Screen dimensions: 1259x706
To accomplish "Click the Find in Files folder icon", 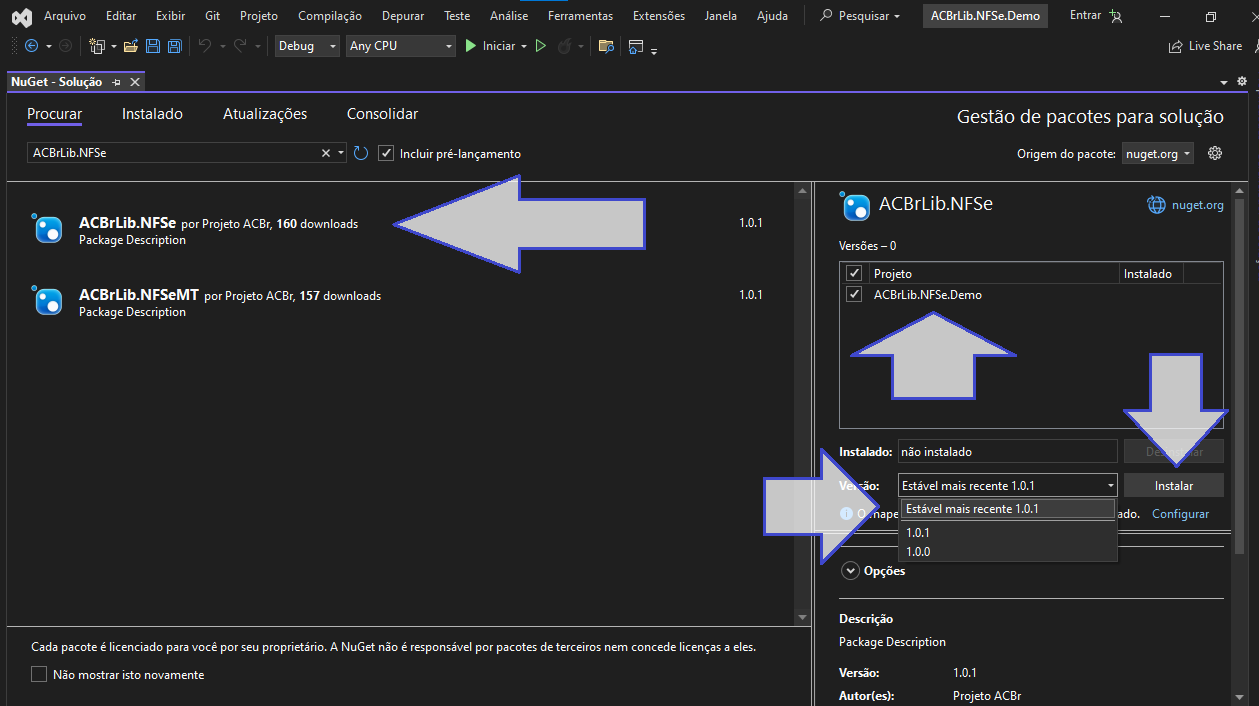I will click(606, 46).
